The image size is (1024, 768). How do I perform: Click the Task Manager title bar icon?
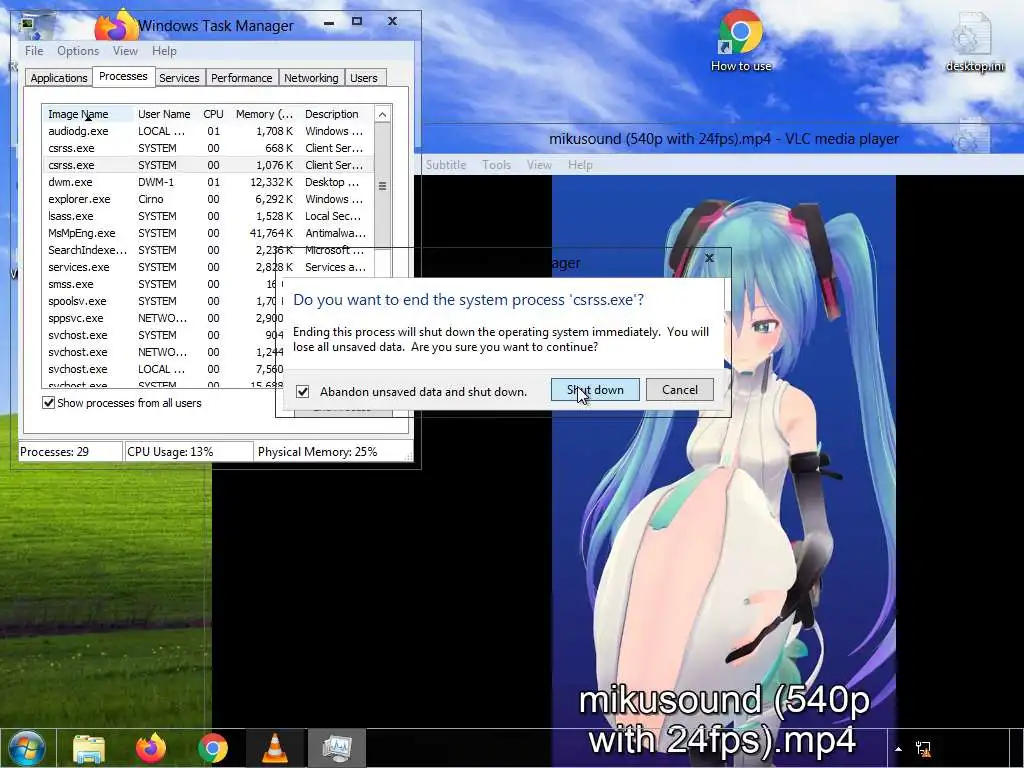click(x=29, y=25)
